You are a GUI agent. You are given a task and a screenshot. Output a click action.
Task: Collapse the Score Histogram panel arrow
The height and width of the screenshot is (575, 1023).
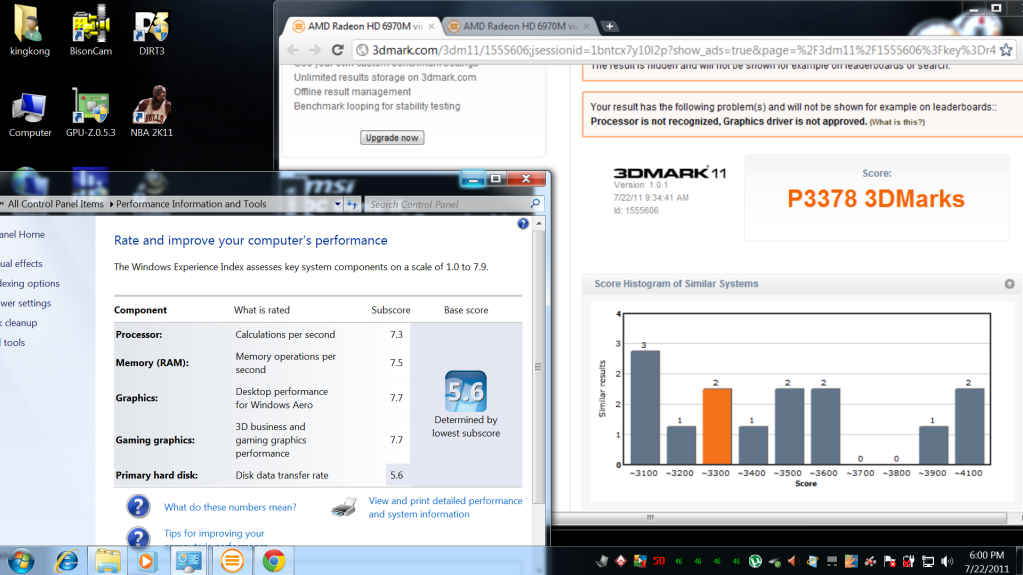[x=1009, y=284]
